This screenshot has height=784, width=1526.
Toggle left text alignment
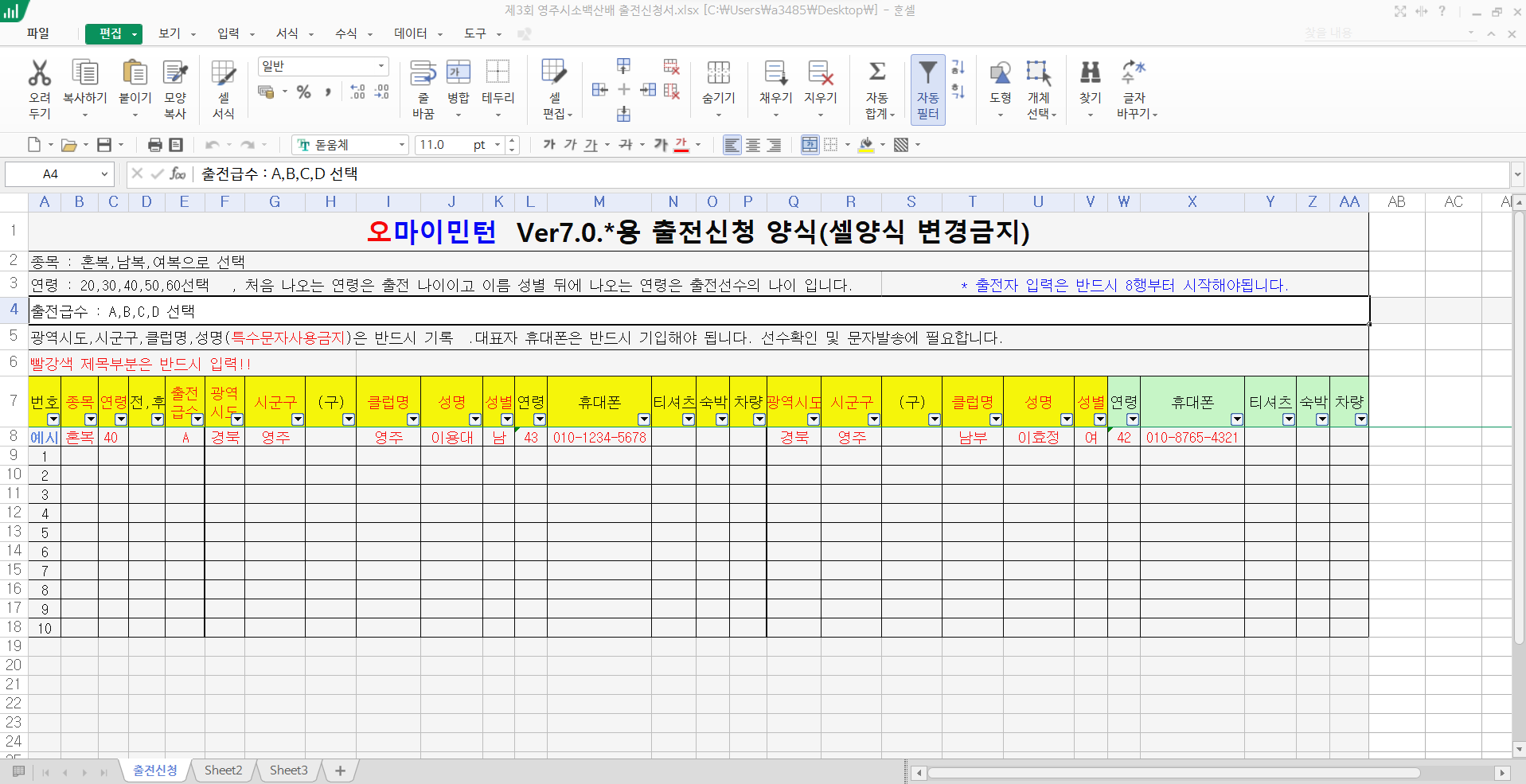(x=732, y=145)
